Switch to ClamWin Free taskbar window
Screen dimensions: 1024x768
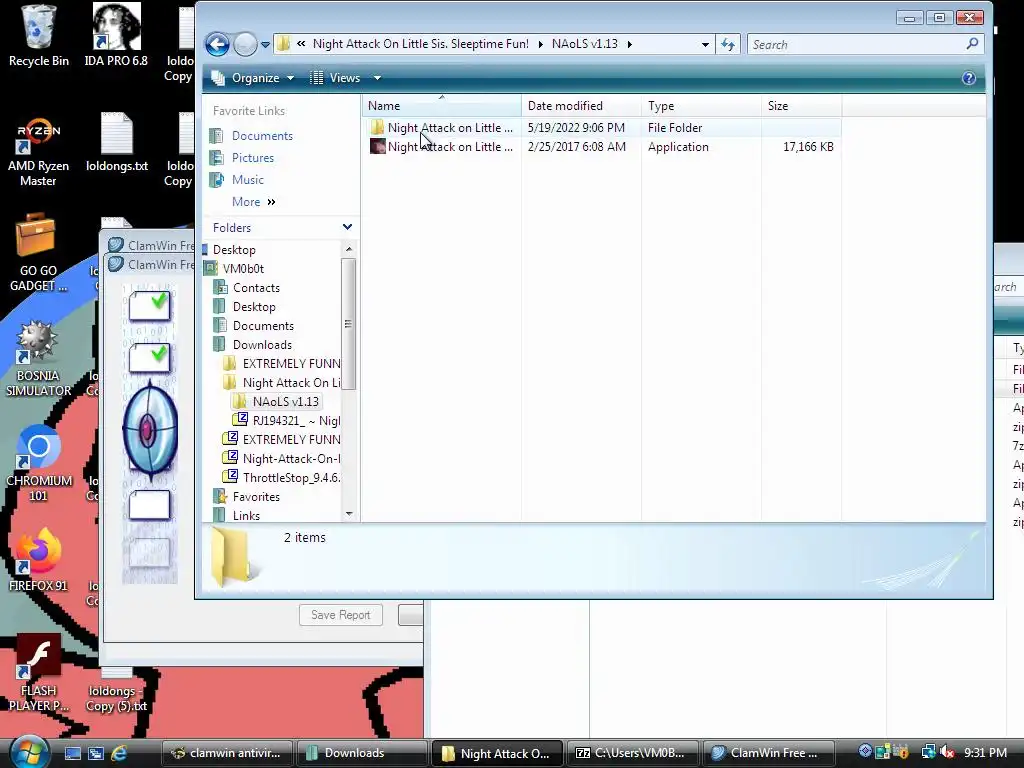768,753
